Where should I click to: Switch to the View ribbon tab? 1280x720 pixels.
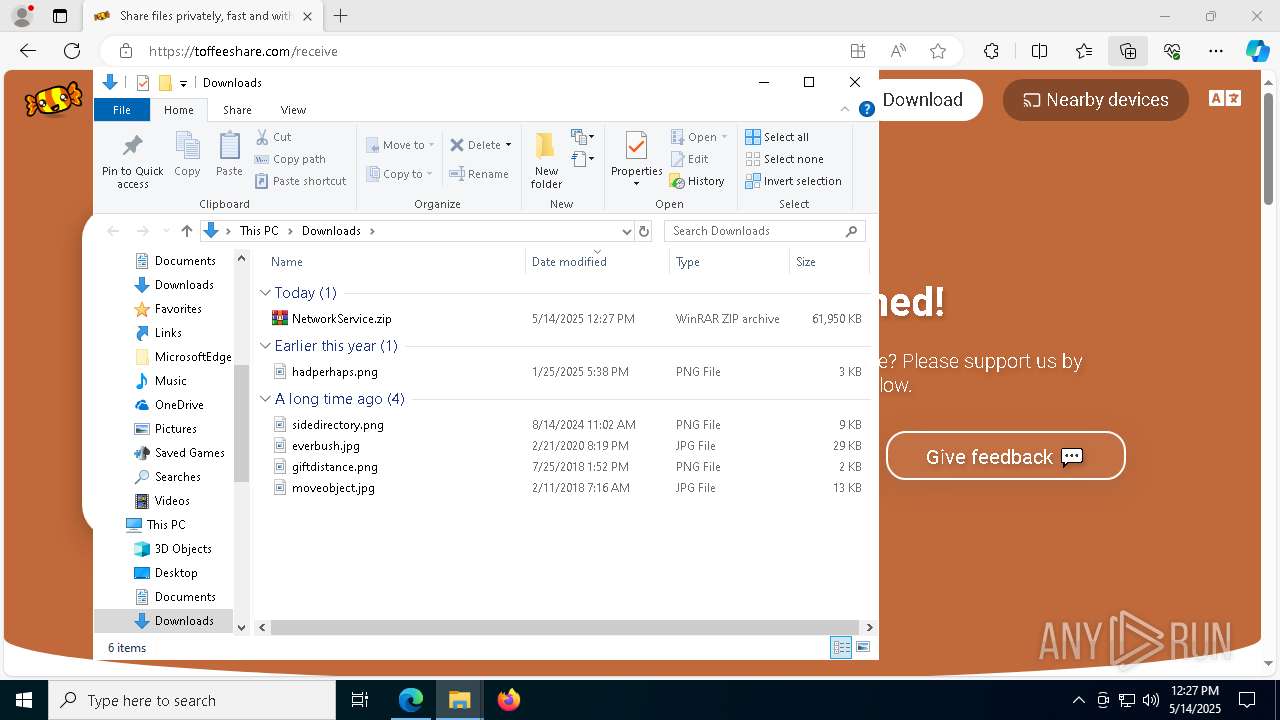tap(293, 110)
